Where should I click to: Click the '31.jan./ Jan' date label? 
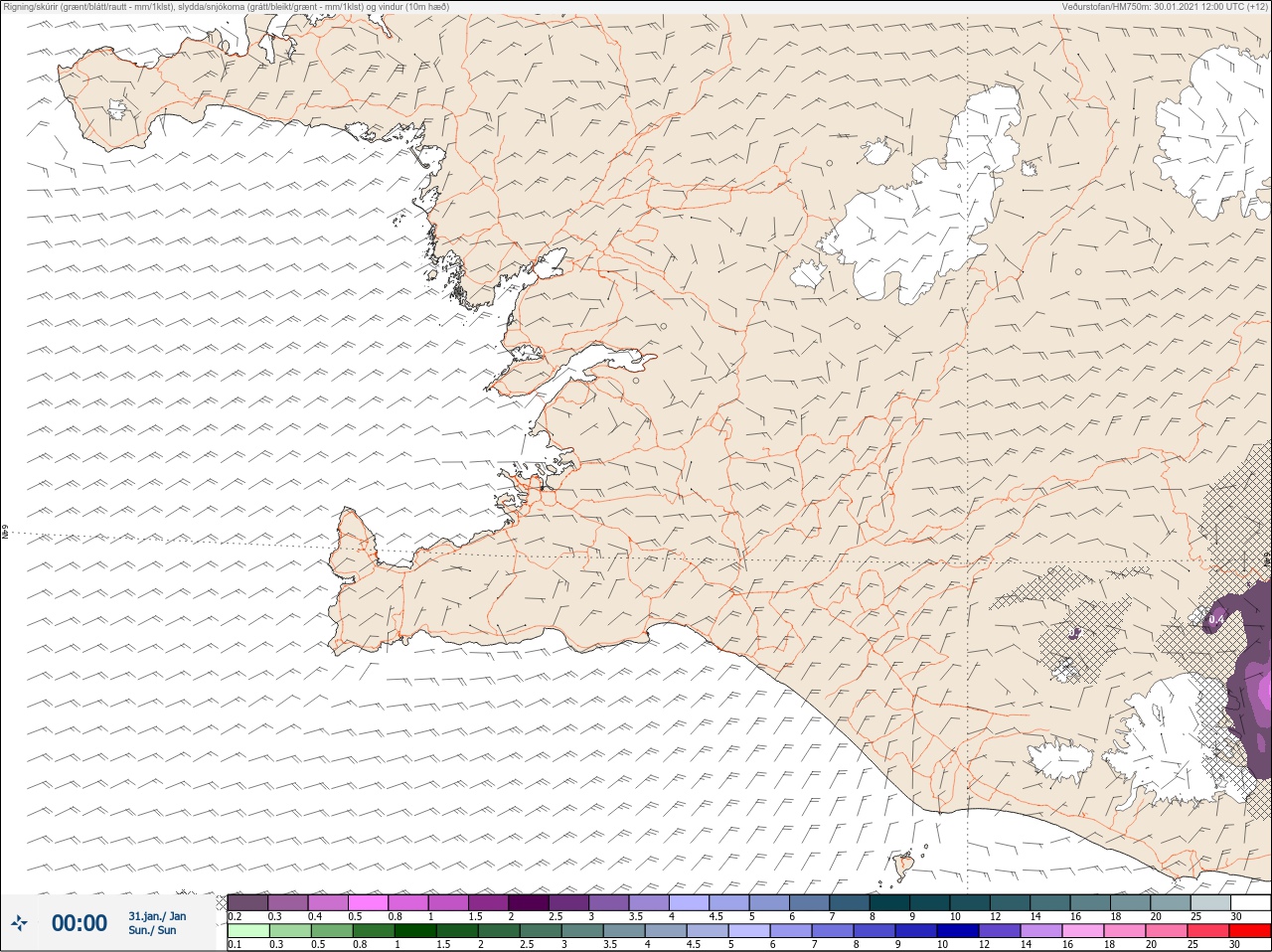(157, 916)
